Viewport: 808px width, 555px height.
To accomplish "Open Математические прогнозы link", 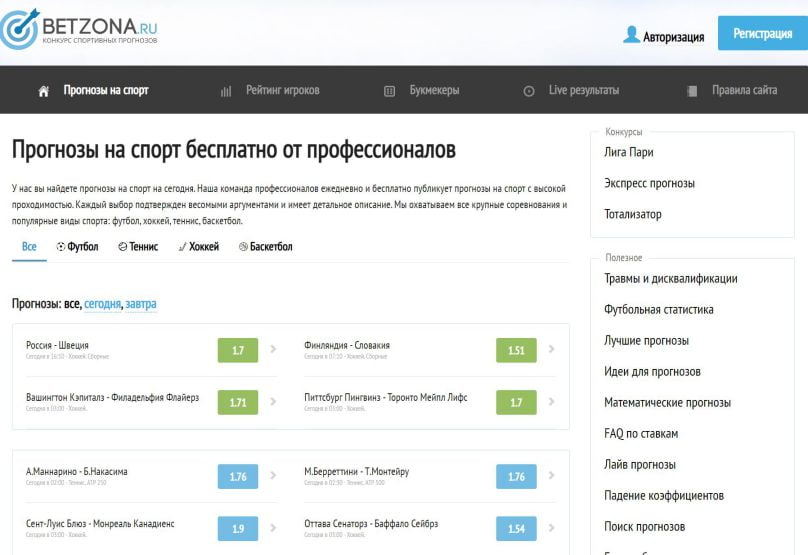I will pos(667,402).
